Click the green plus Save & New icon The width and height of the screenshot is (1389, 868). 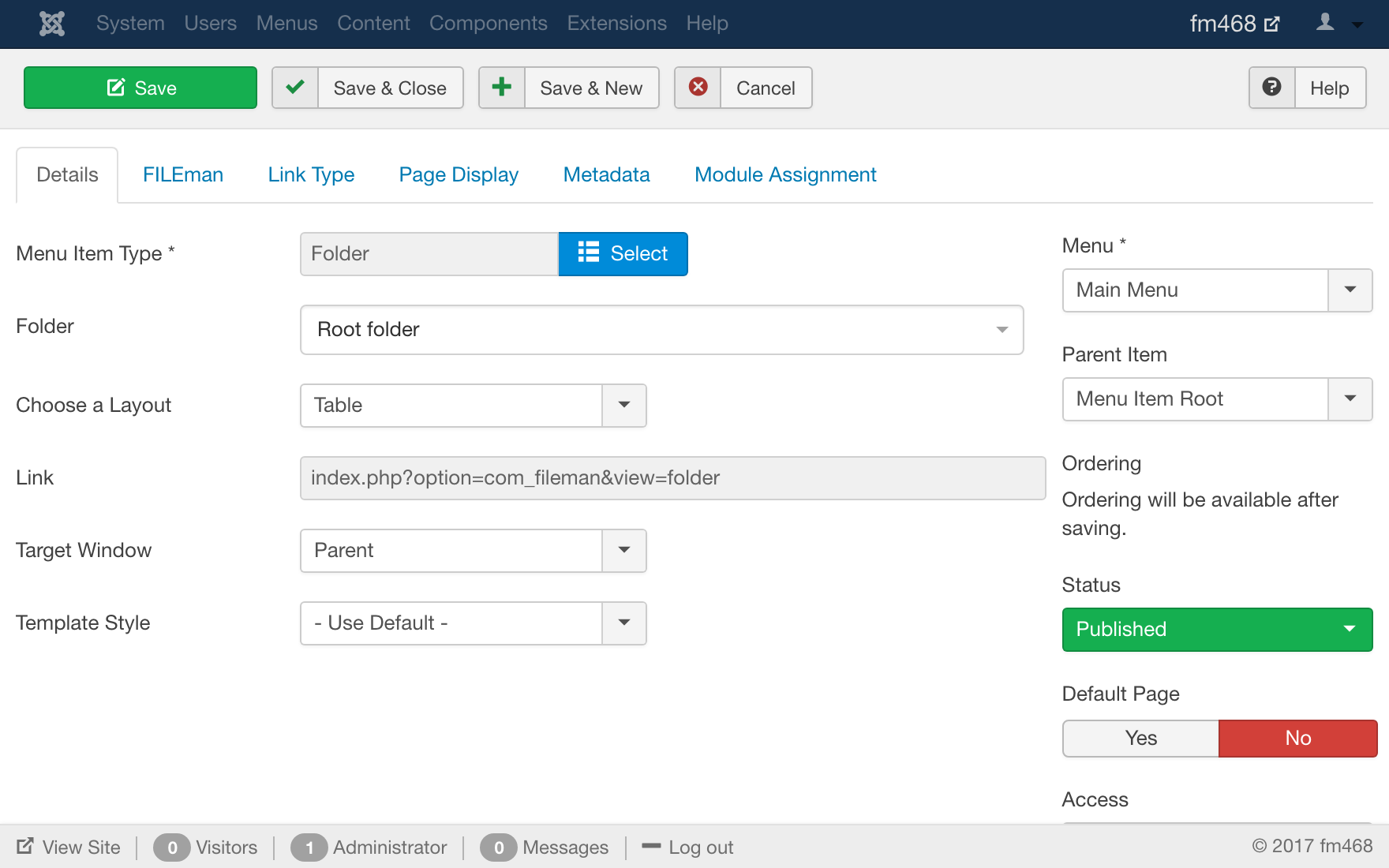(x=502, y=88)
